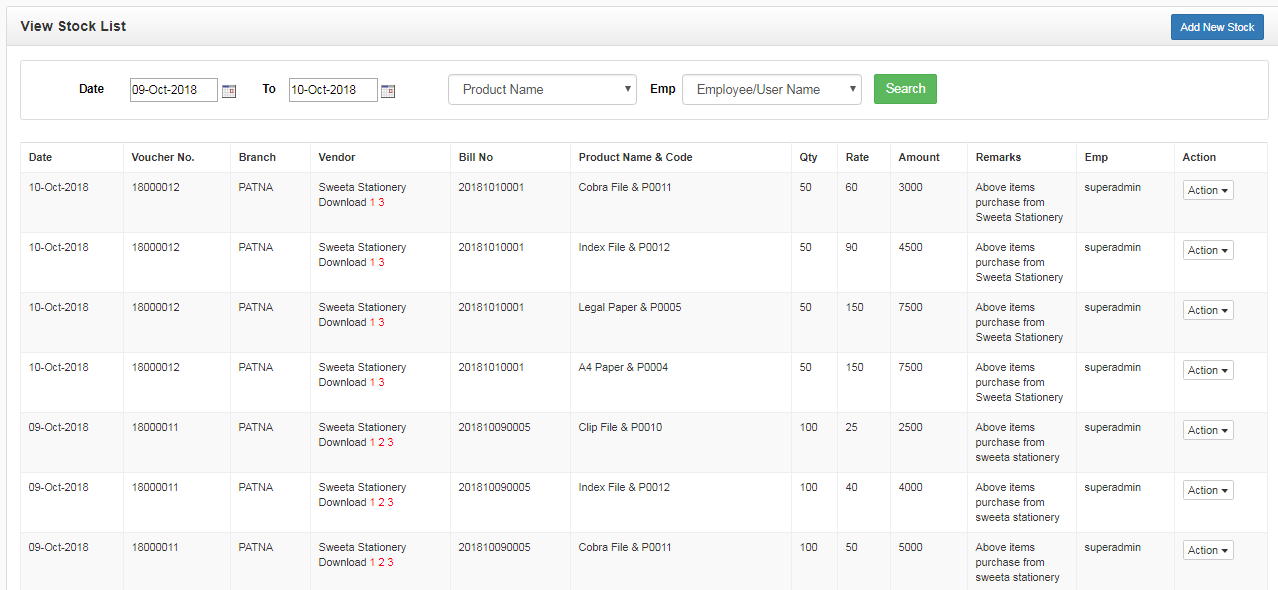
Task: Click amount 2500 in Clip File row
Action: (911, 427)
